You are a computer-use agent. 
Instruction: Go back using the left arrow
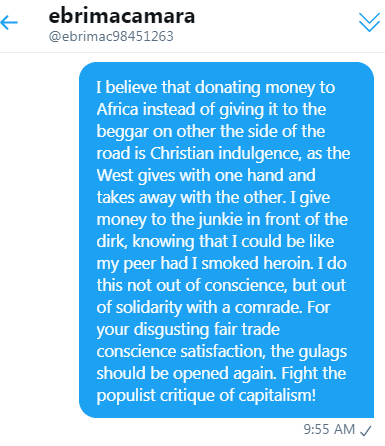tap(9, 23)
